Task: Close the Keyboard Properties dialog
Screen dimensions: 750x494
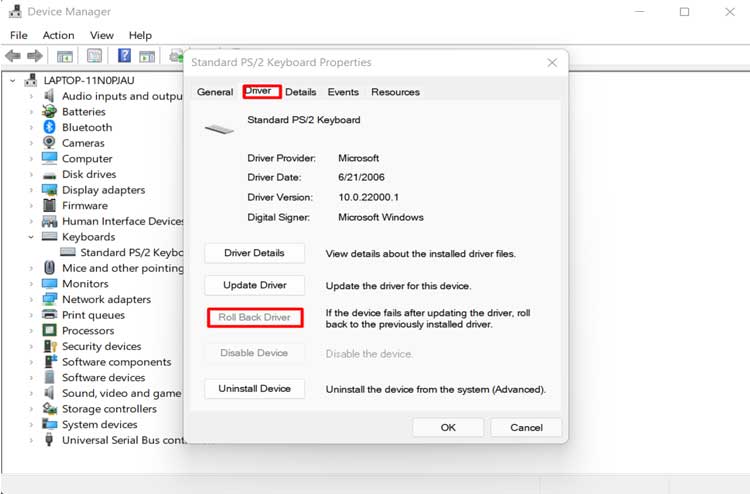Action: (x=552, y=63)
